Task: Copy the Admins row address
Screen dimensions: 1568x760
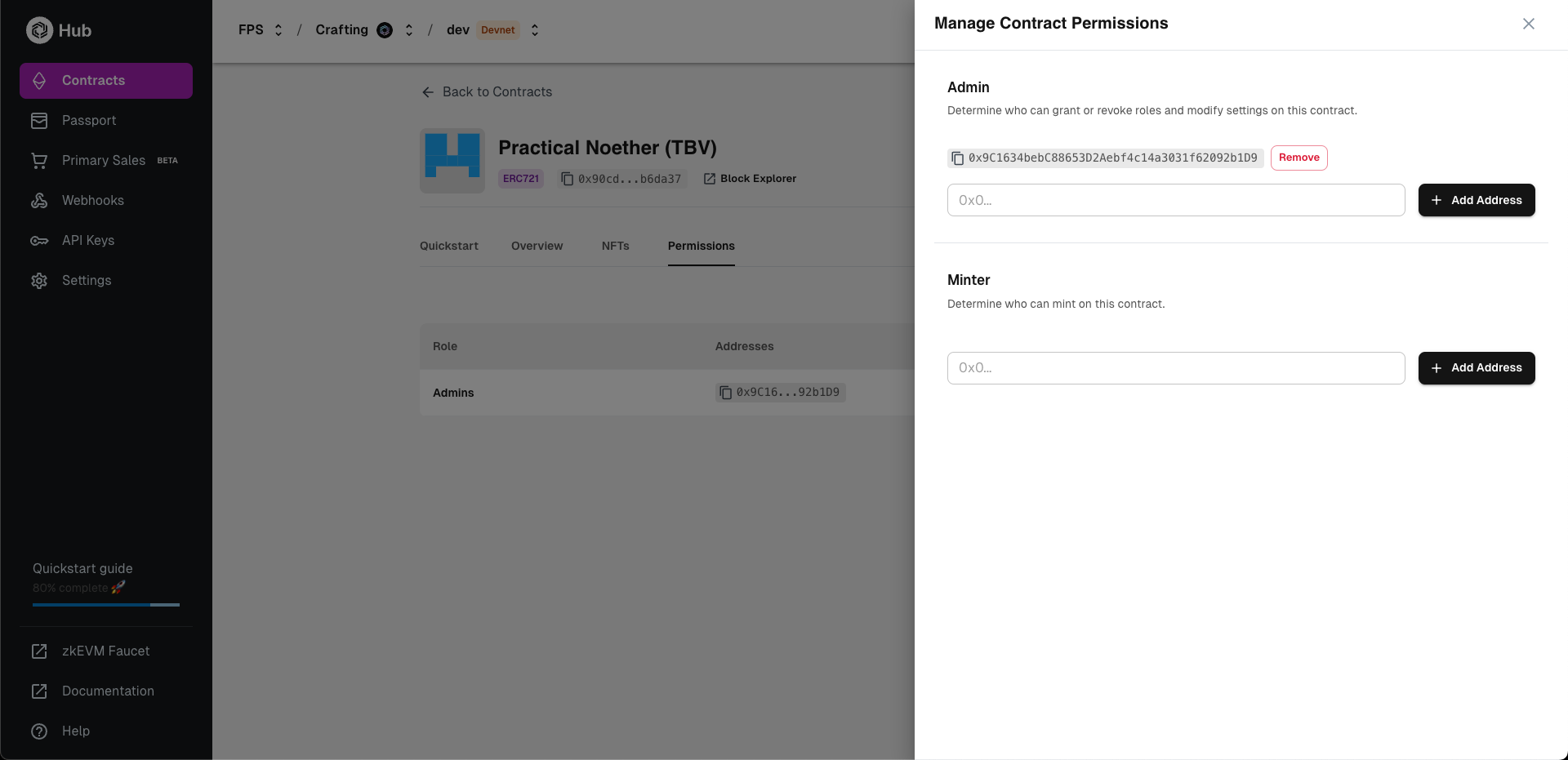Action: tap(726, 392)
